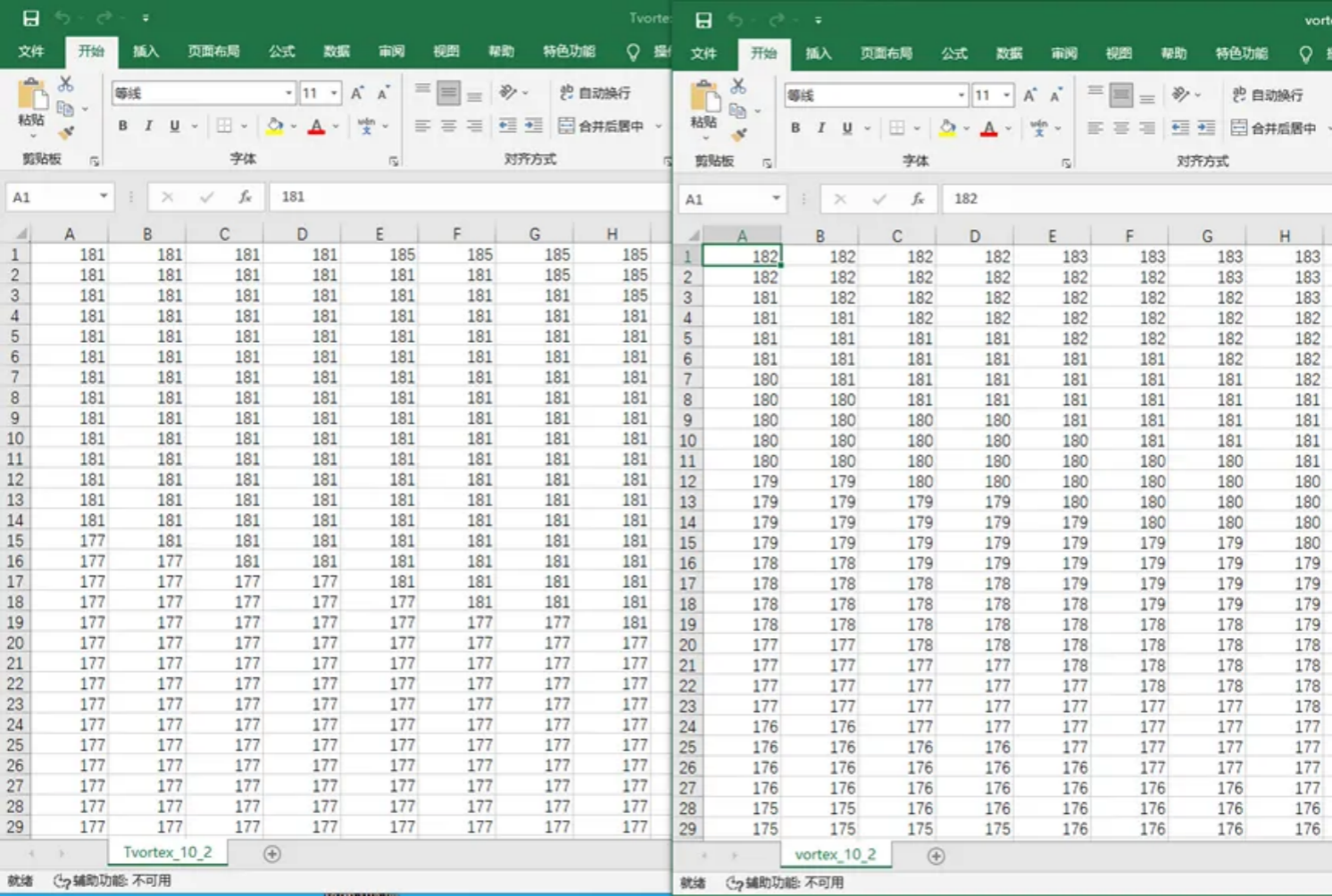Screen dimensions: 1332x896
Task: Open Insert Function dialog in right window
Action: [917, 199]
